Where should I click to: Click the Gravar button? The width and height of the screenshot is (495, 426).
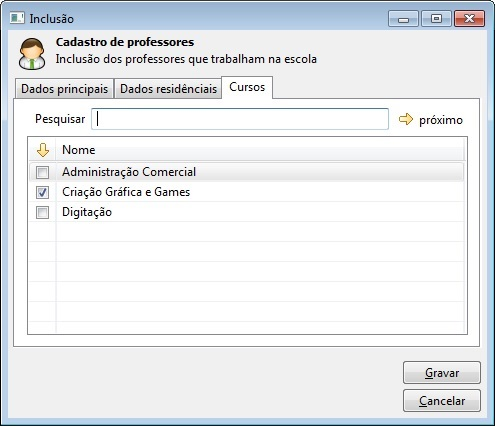pos(442,373)
